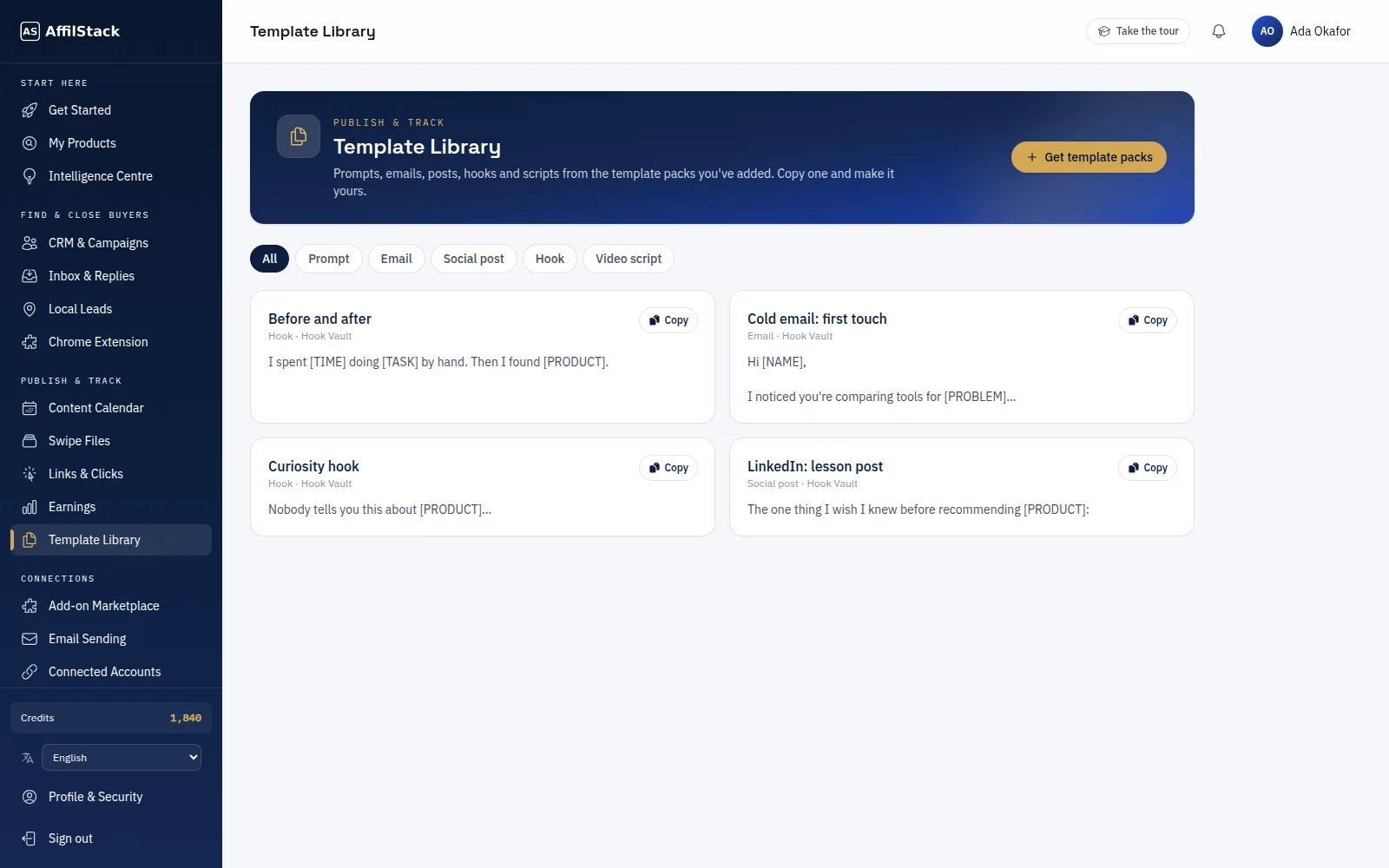Click the CRM & Campaigns people icon
Viewport: 1389px width, 868px height.
30,243
